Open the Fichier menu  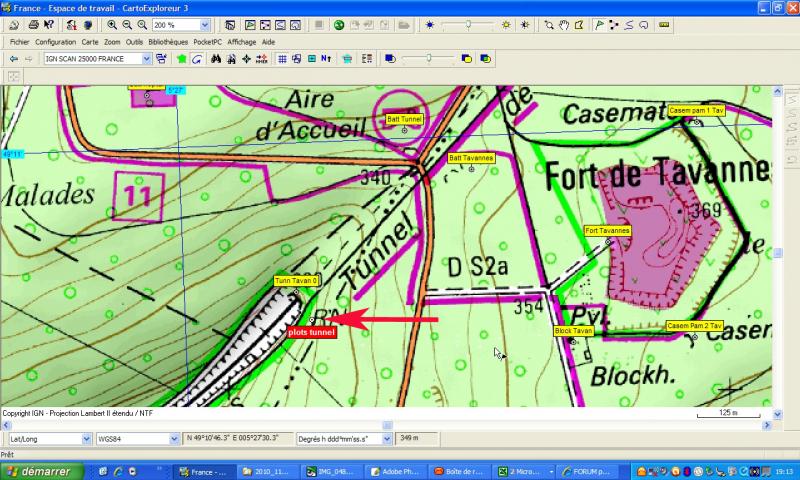[x=19, y=42]
